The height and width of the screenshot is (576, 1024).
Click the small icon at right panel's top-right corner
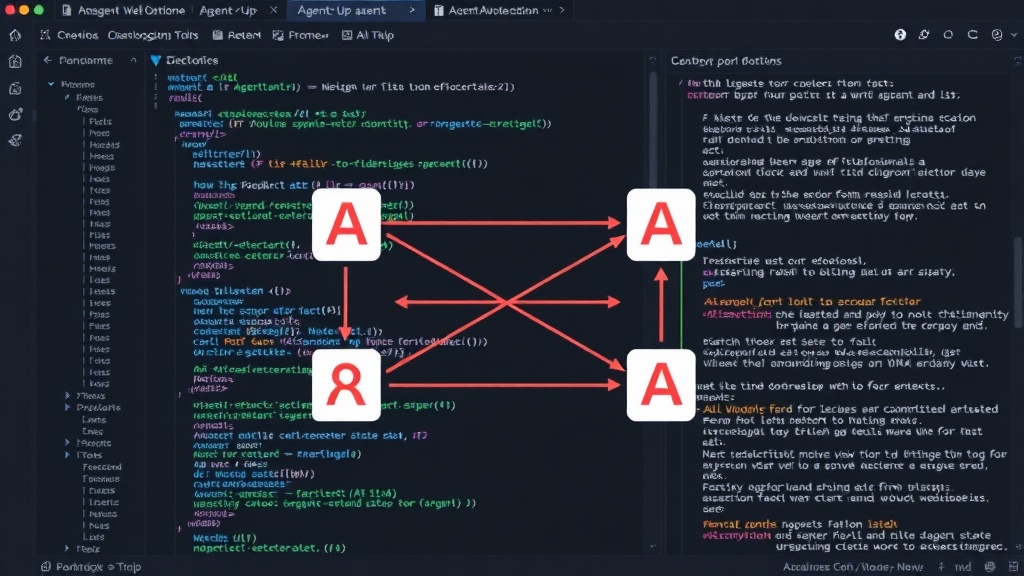coord(1017,61)
